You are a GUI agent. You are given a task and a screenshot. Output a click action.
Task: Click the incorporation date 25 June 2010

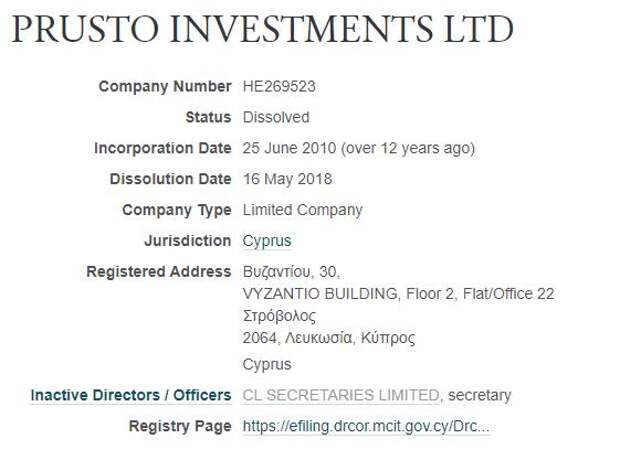pos(289,148)
